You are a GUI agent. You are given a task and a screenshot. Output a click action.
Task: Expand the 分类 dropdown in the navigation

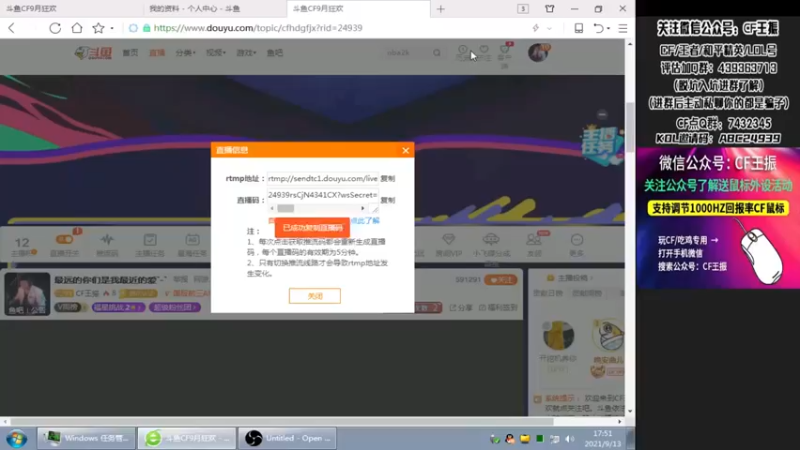tap(185, 53)
